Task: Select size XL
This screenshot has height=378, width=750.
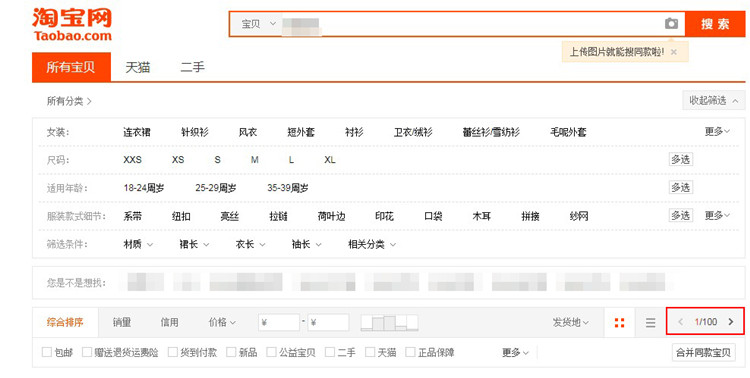Action: (330, 160)
